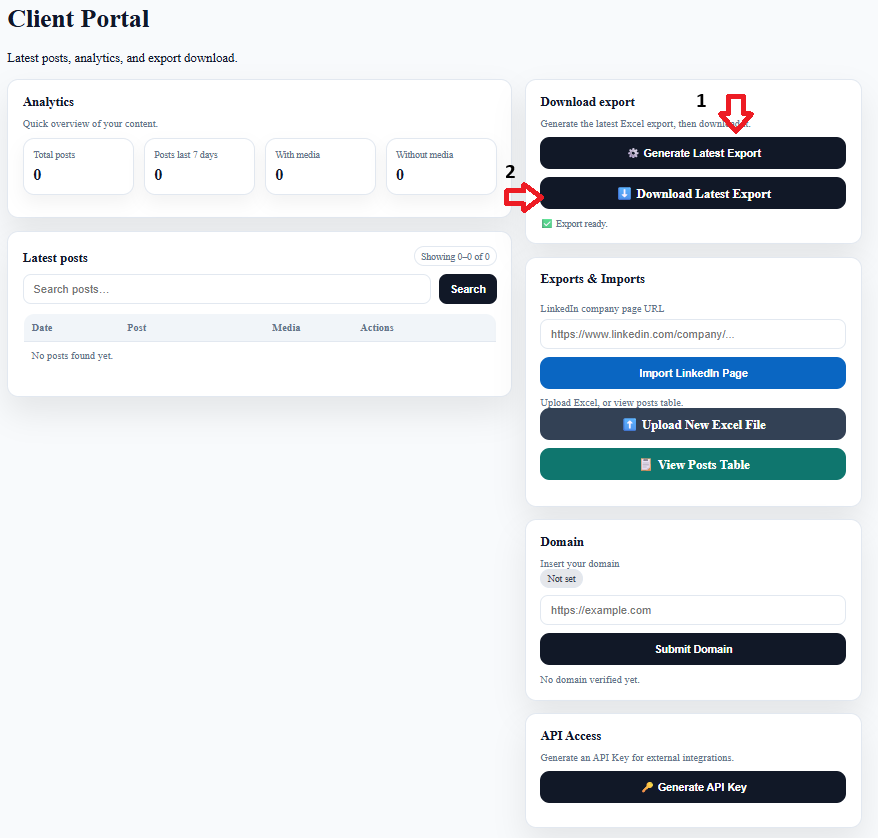
Task: Click the Actions column header
Action: [x=377, y=327]
